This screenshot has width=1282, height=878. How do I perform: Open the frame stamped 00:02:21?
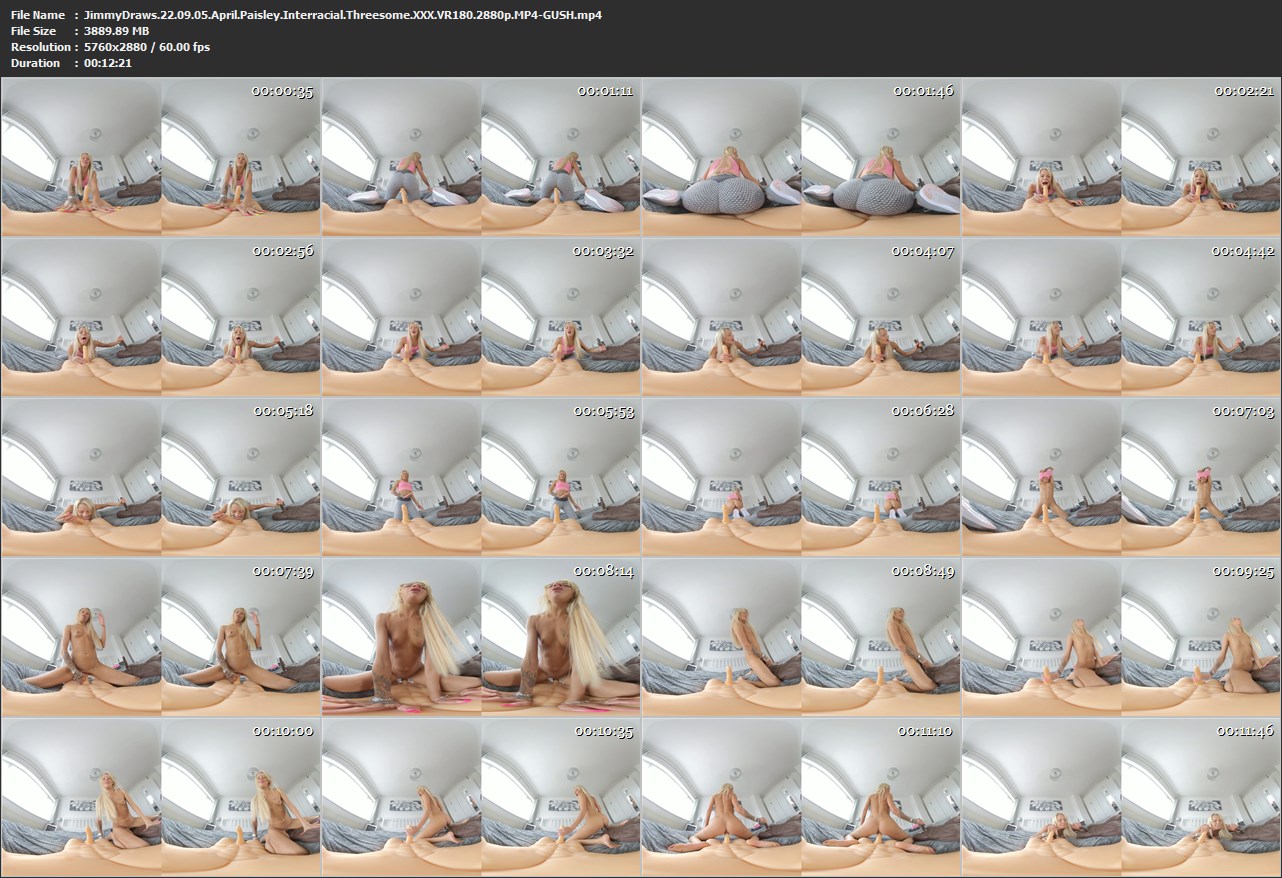pos(1120,158)
